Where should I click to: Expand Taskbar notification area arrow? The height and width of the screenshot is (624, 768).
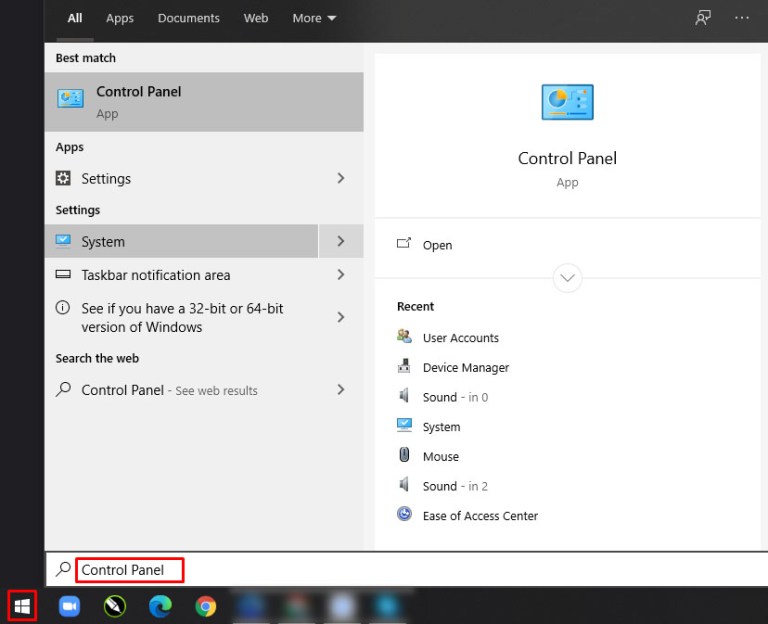click(x=341, y=275)
